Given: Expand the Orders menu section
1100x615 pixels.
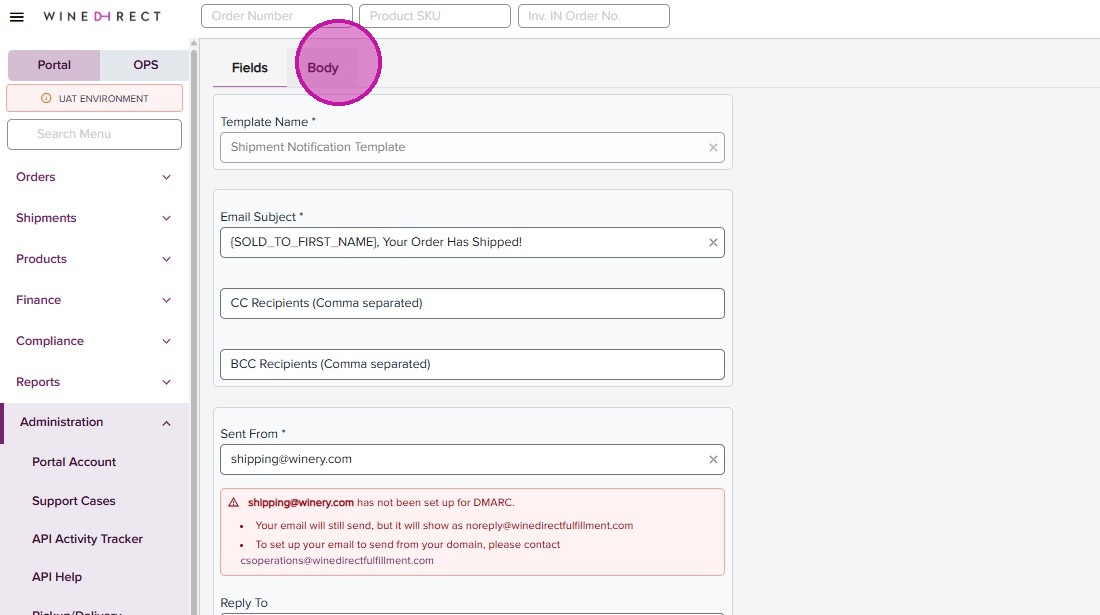Looking at the screenshot, I should 94,177.
